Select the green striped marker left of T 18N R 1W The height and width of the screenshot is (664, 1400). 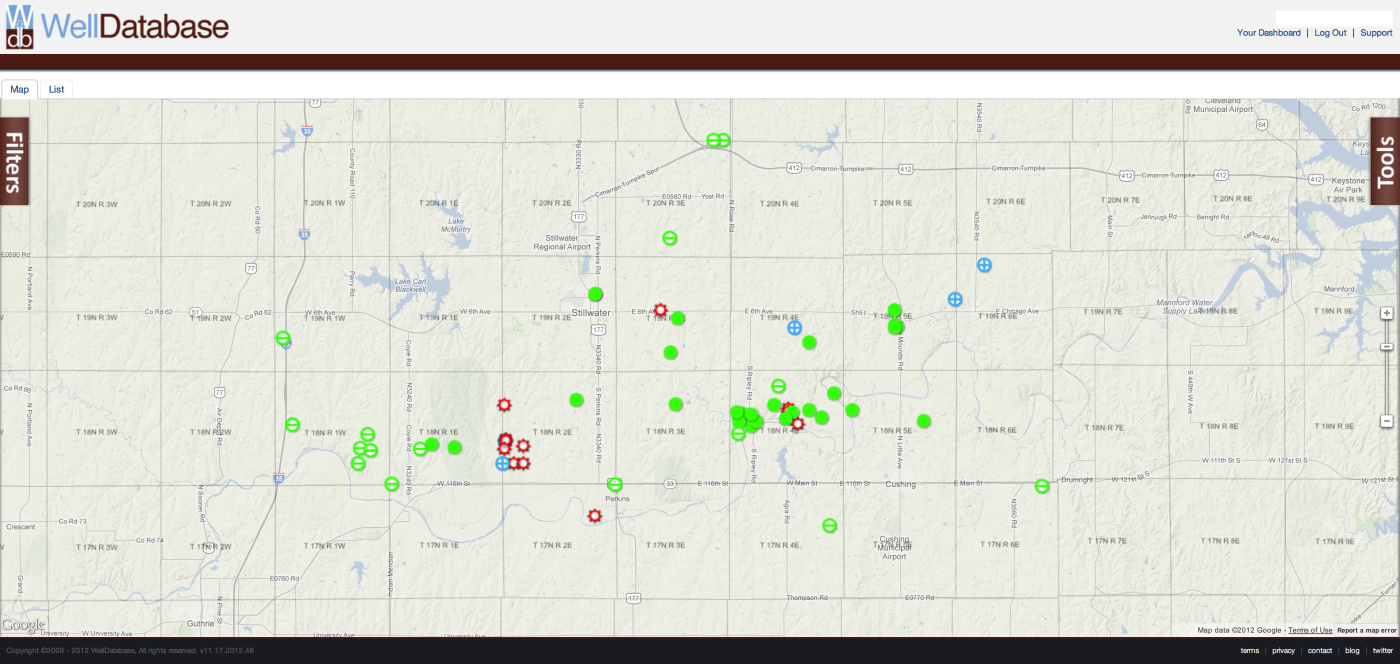click(x=292, y=425)
